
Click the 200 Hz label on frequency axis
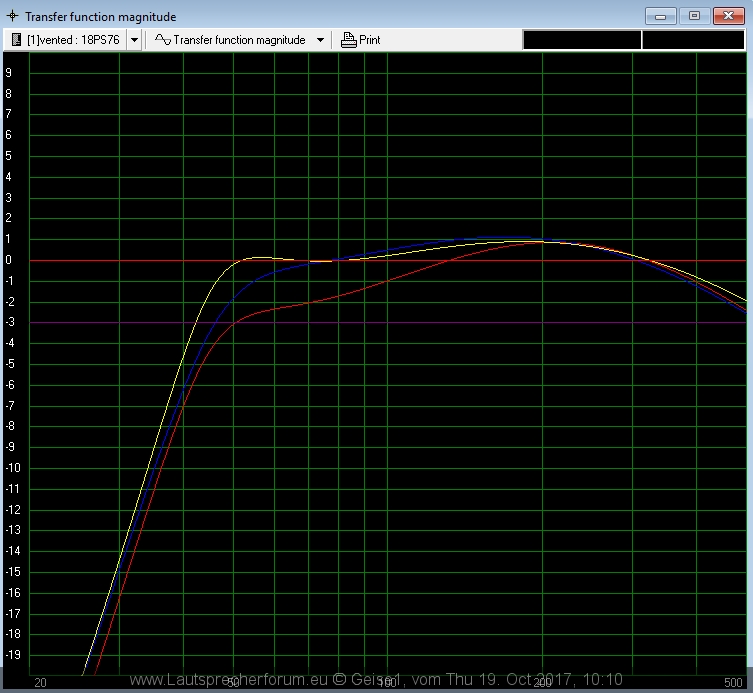pos(543,681)
